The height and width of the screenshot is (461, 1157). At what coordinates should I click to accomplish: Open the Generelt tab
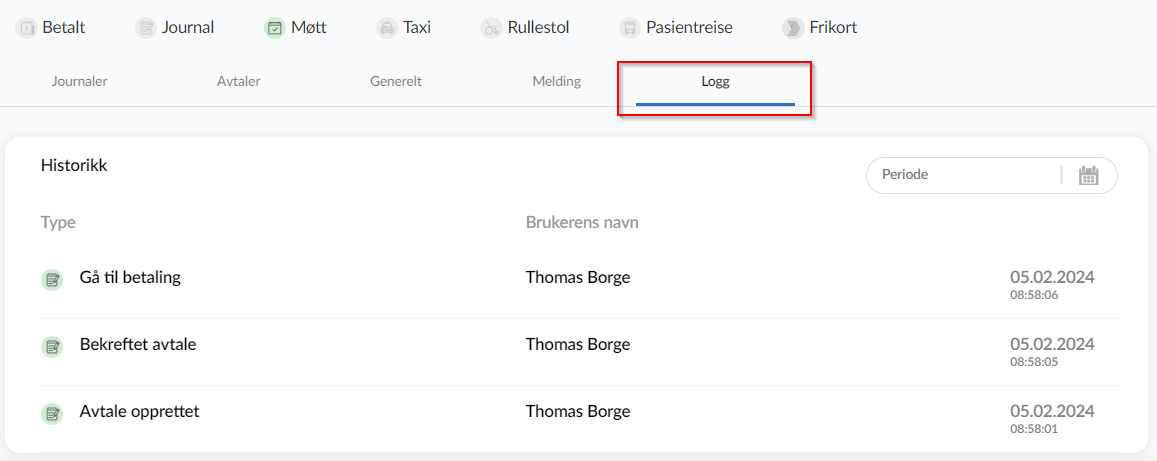[396, 81]
